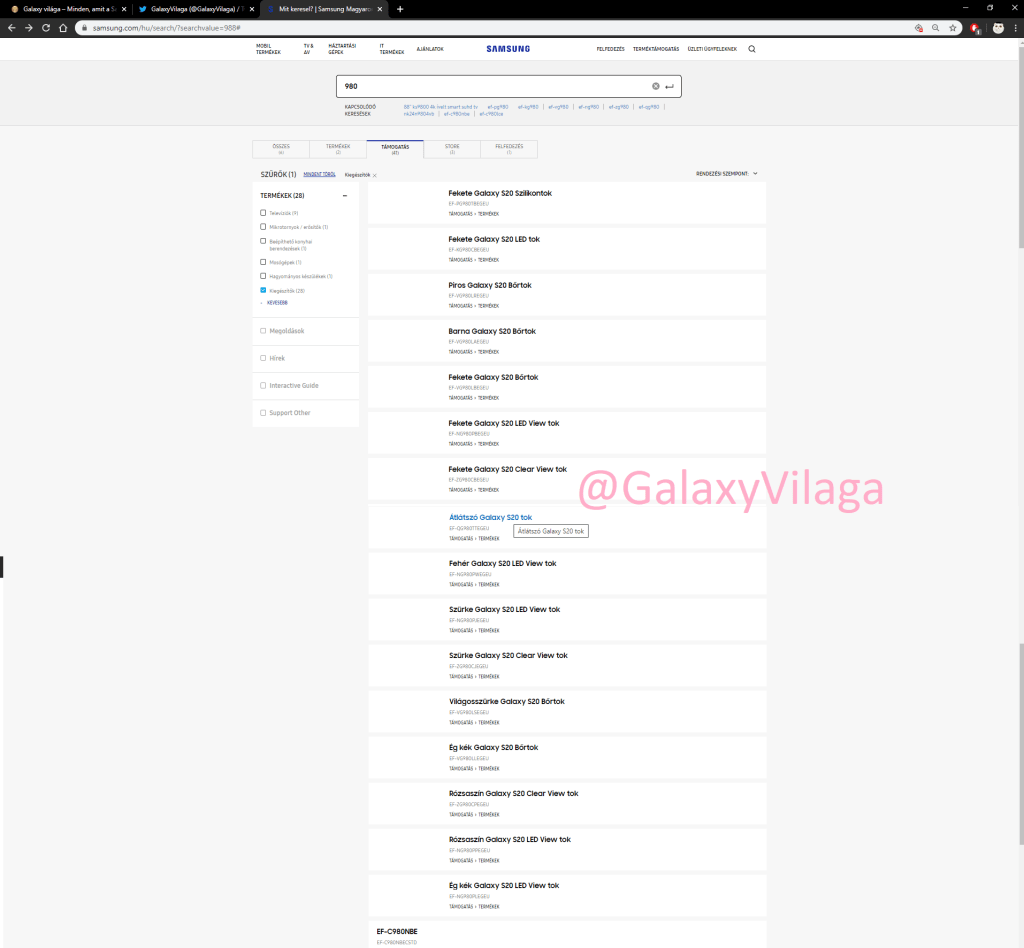This screenshot has width=1024, height=948.
Task: Click the Samsung logo
Action: [x=508, y=48]
